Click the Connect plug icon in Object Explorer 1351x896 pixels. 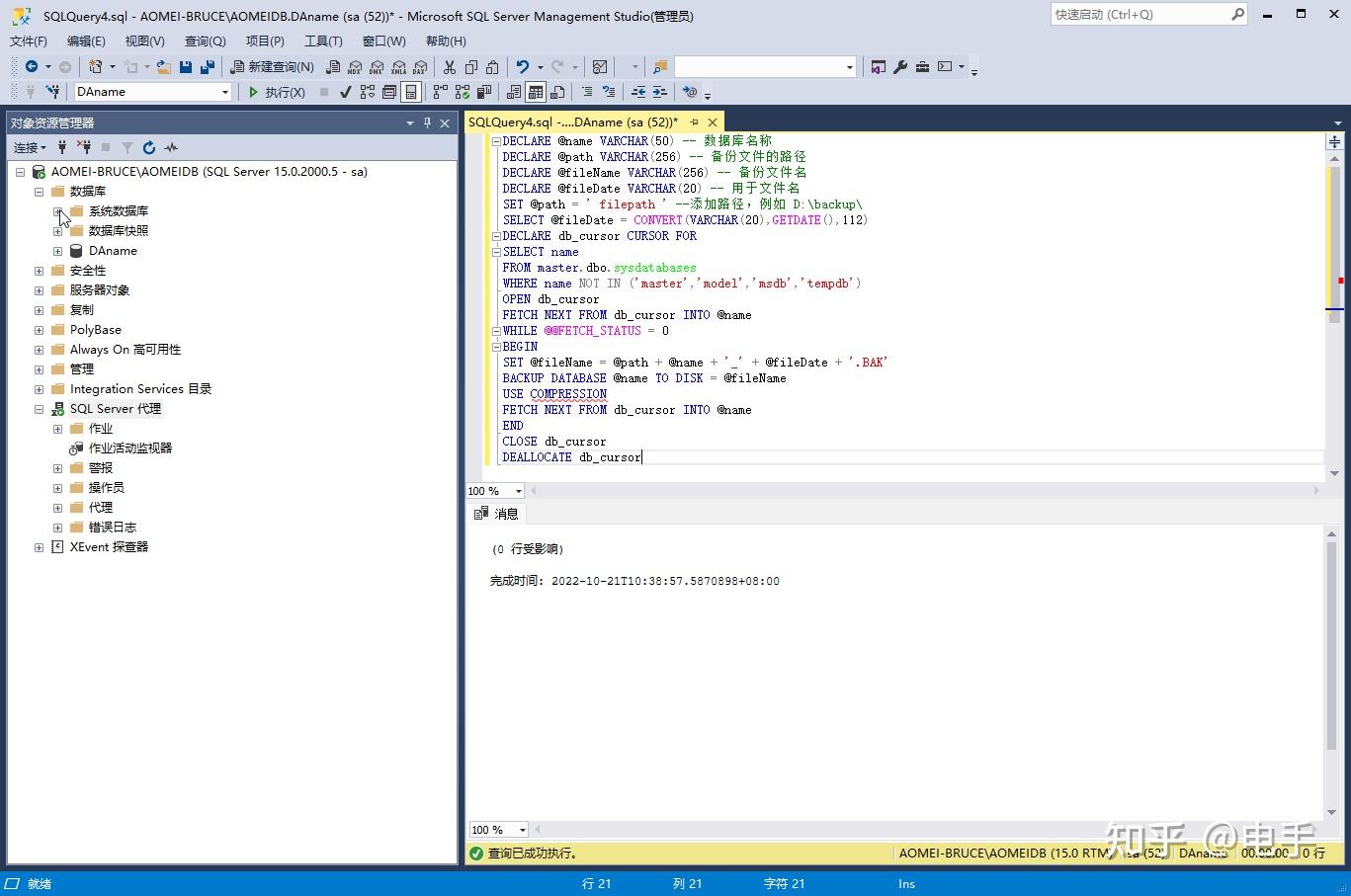[x=62, y=147]
